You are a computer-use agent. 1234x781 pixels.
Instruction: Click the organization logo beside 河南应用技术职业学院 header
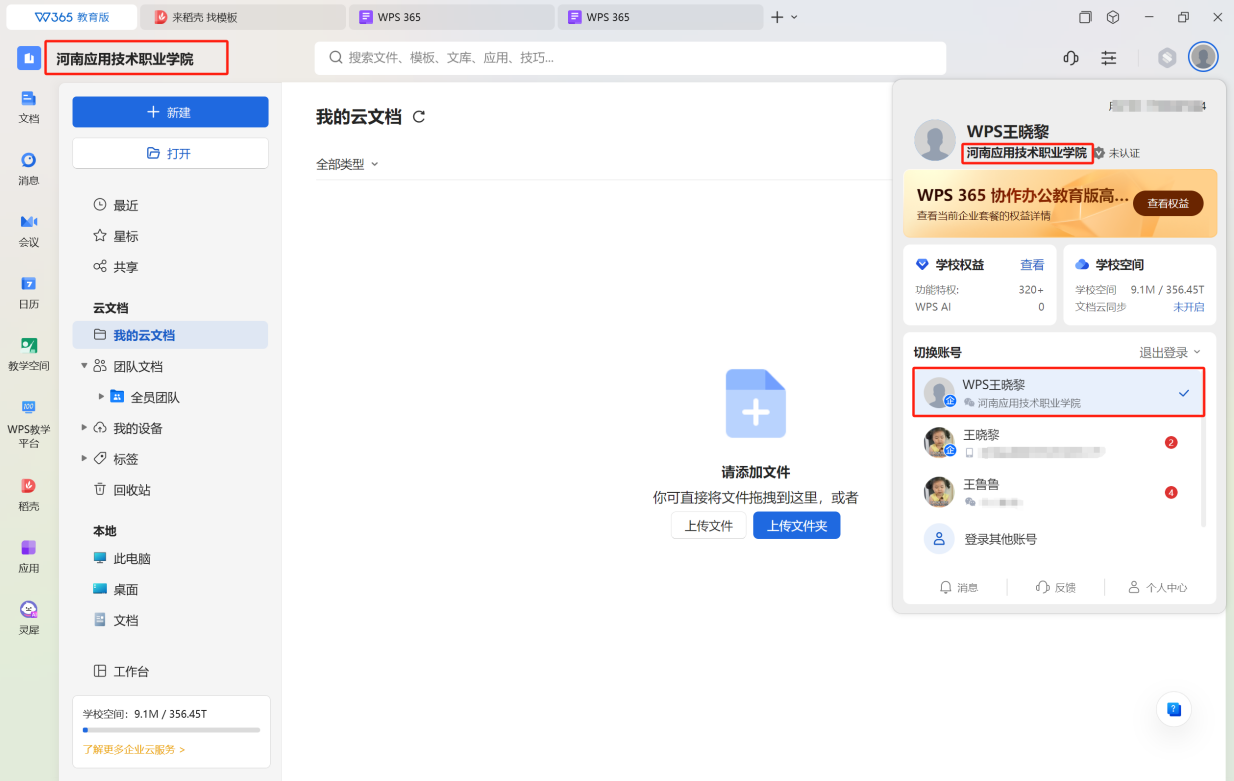(29, 58)
